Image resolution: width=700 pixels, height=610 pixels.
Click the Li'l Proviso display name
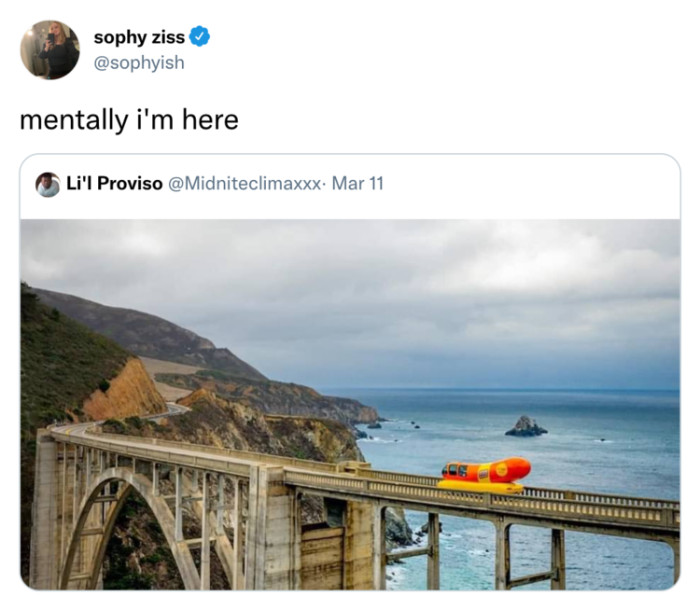tap(114, 184)
